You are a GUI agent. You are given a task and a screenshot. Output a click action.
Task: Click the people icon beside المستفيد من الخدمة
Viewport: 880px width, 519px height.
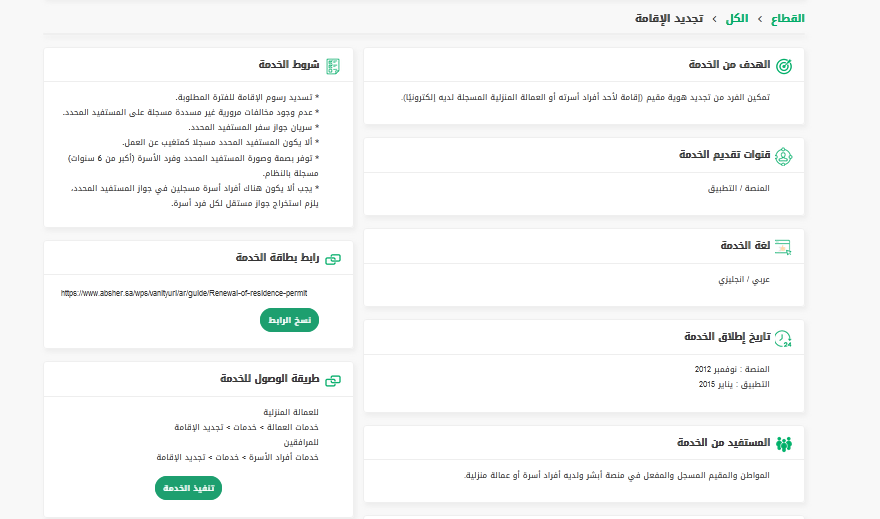click(784, 443)
